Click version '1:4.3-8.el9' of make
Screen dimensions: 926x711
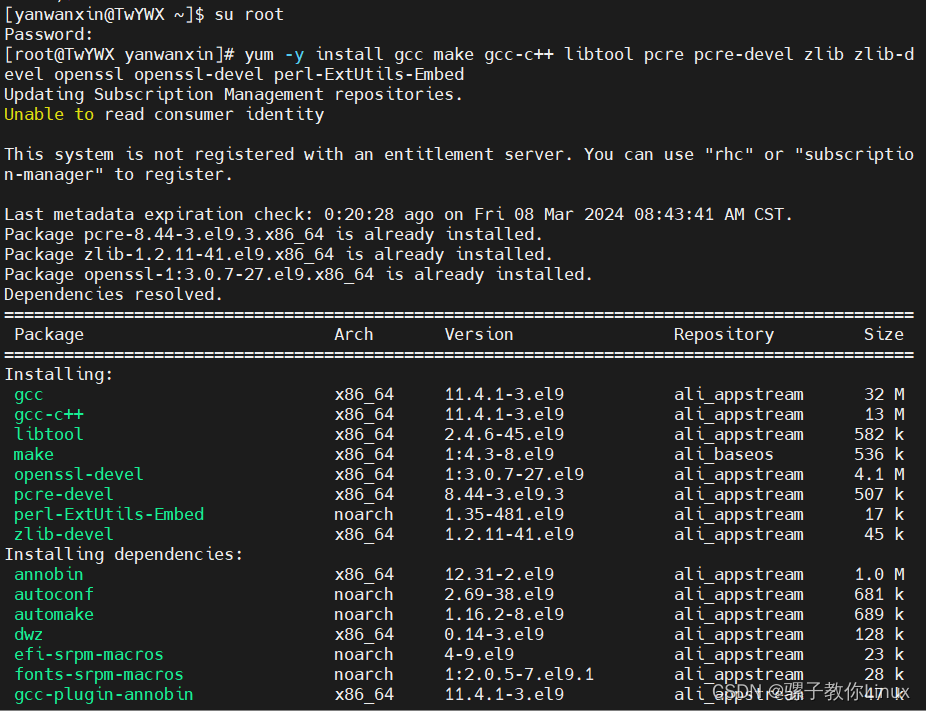tap(499, 454)
